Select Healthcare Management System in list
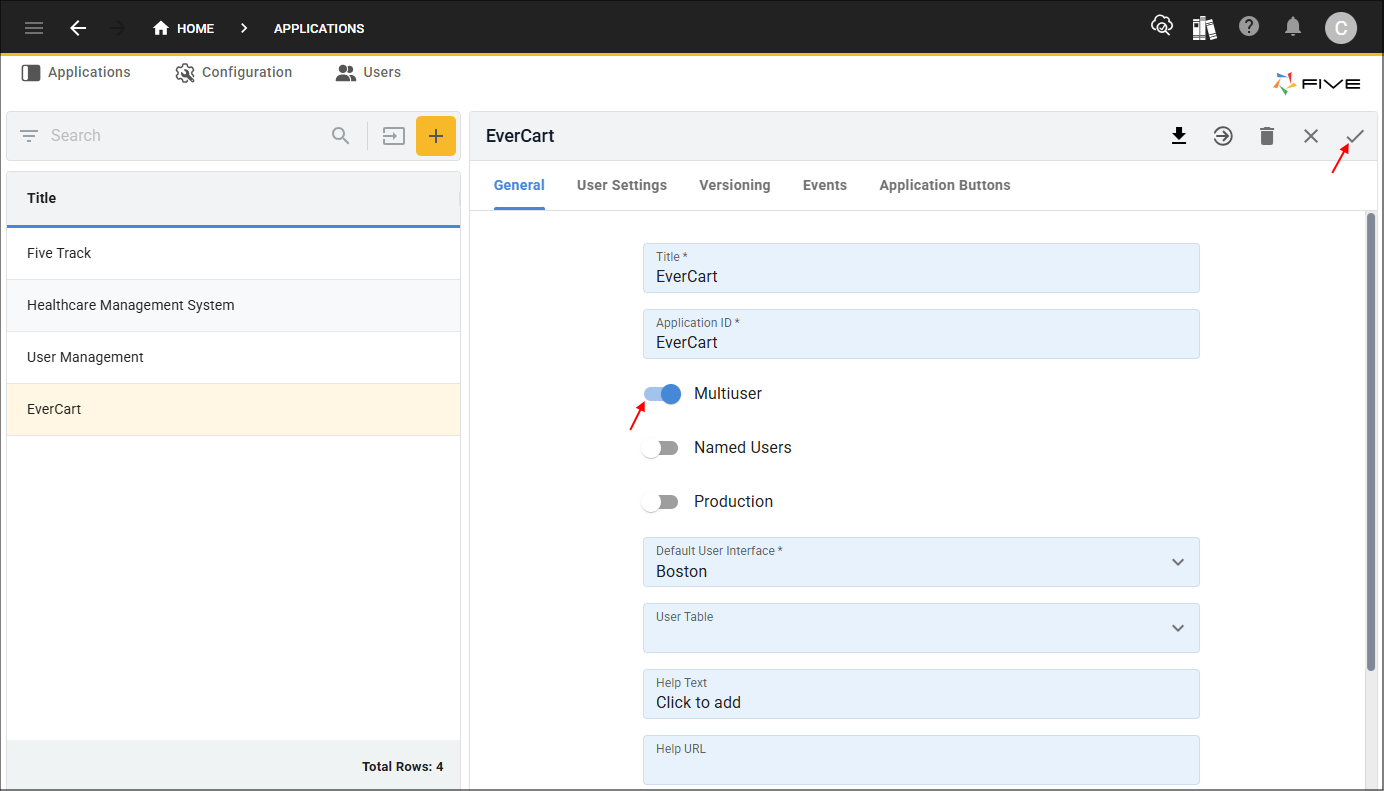The height and width of the screenshot is (791, 1384). click(x=131, y=305)
